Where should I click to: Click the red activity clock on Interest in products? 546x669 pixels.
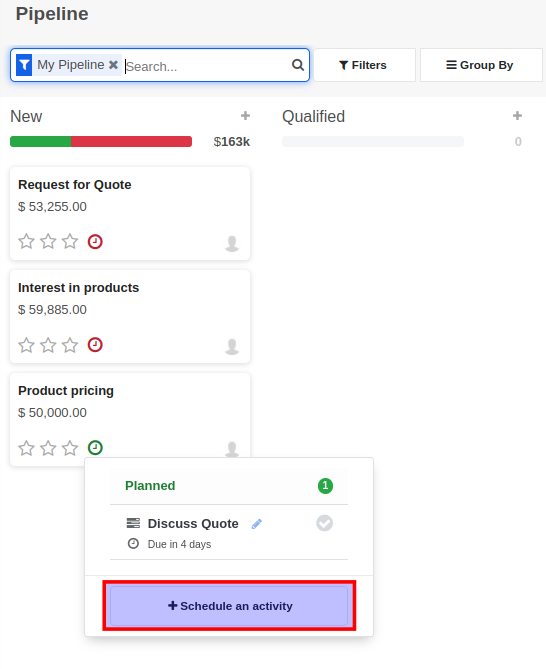click(95, 345)
